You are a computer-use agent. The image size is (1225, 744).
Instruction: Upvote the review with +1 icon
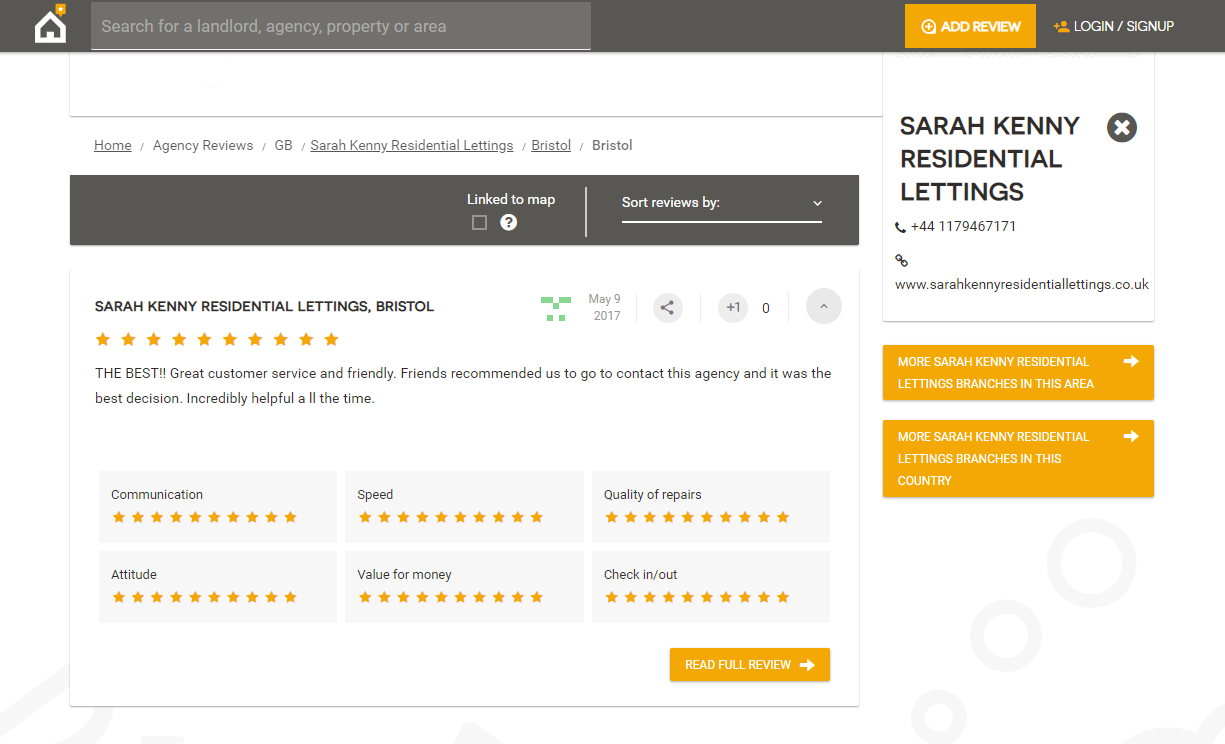733,308
